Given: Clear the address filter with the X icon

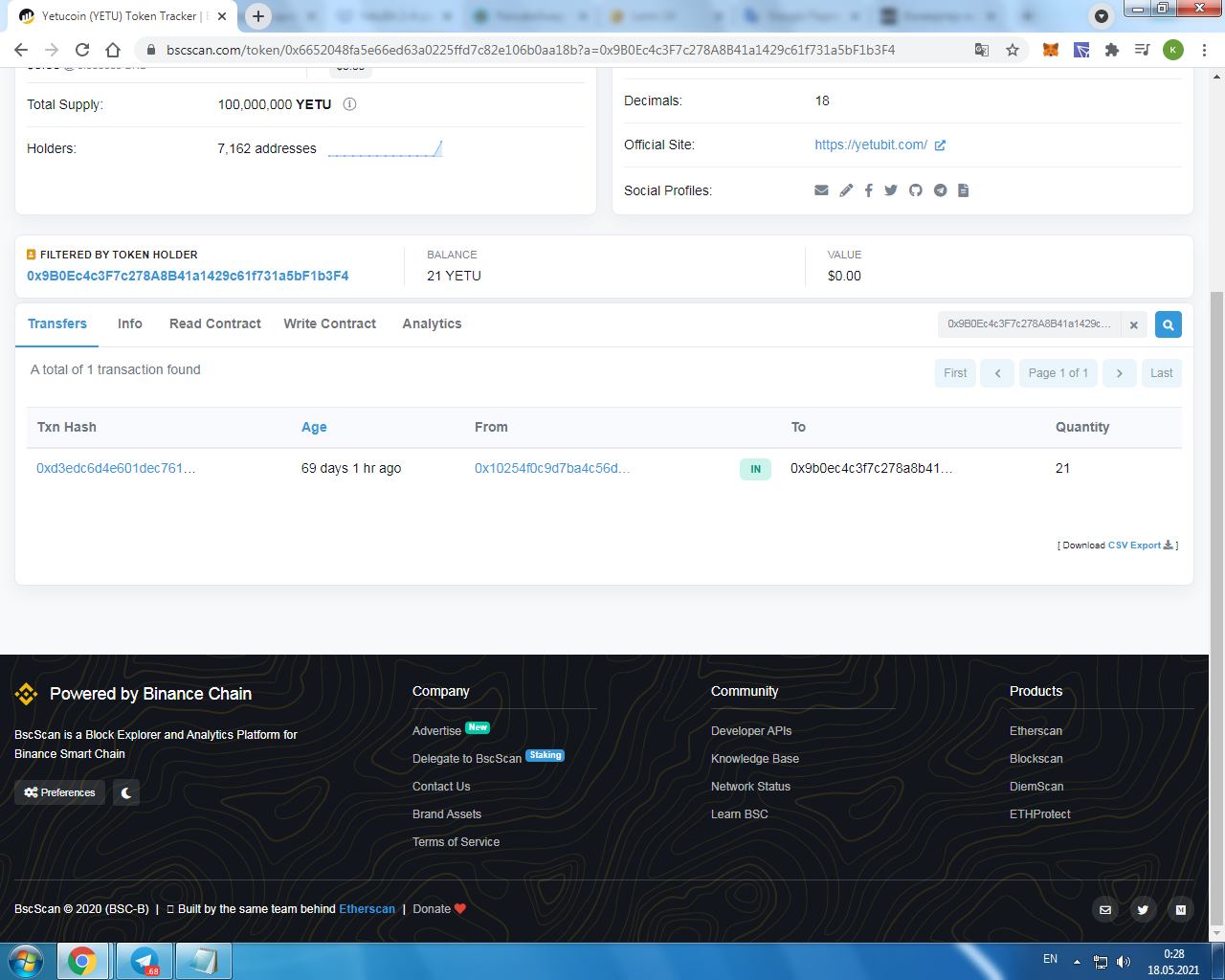Looking at the screenshot, I should coord(1134,324).
